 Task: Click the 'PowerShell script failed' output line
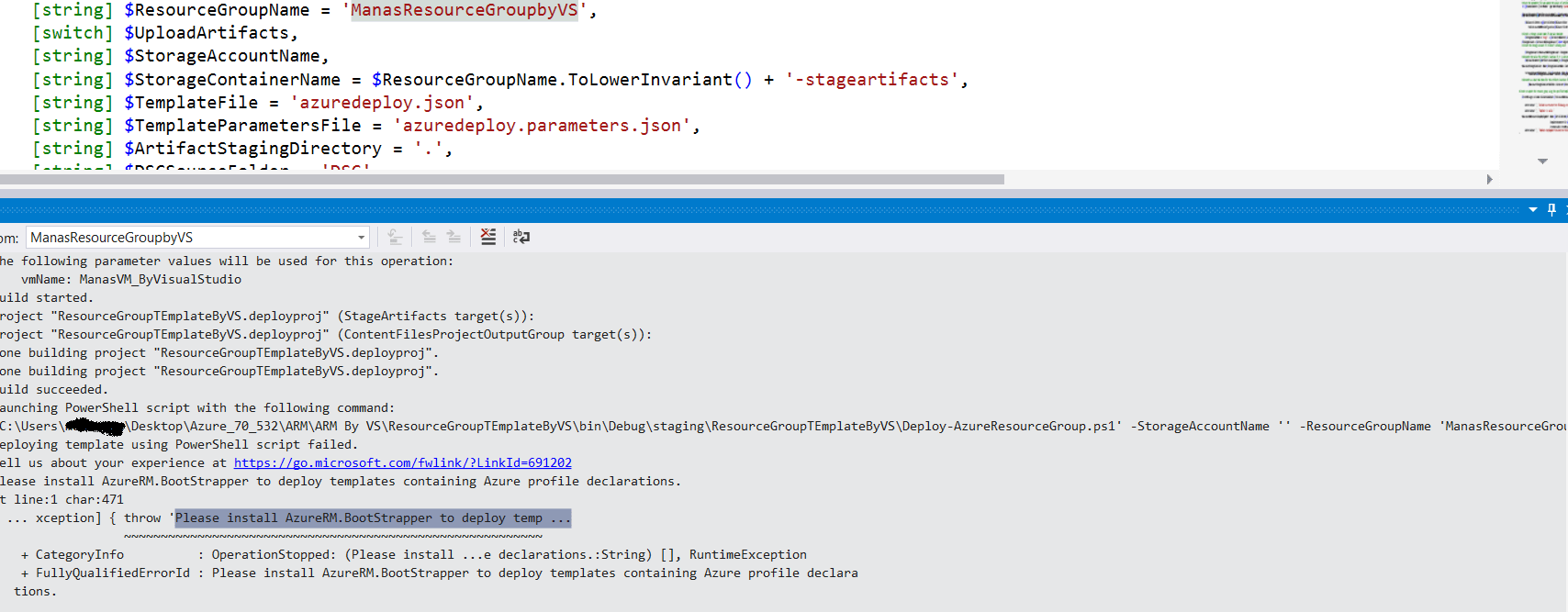tap(179, 445)
